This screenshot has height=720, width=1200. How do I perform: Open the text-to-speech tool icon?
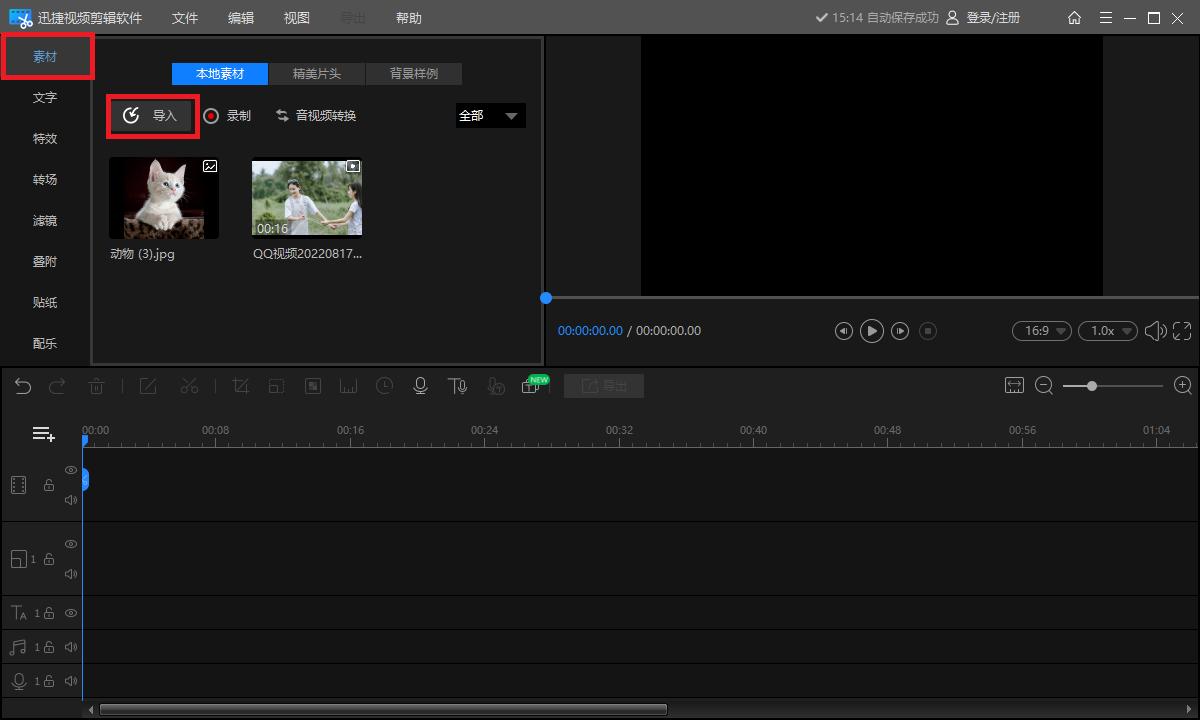click(457, 386)
